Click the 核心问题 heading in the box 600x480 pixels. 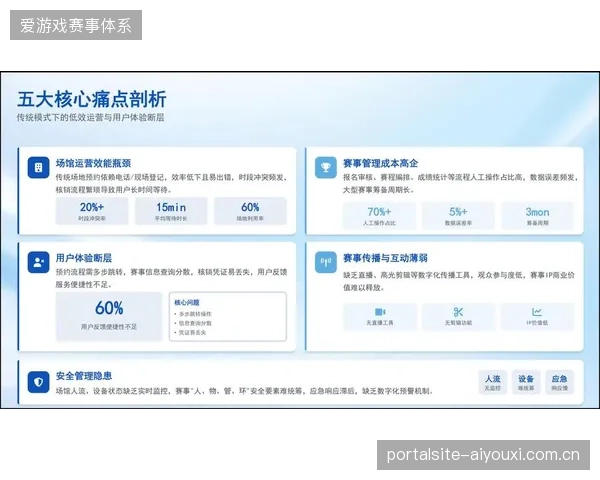coord(187,302)
